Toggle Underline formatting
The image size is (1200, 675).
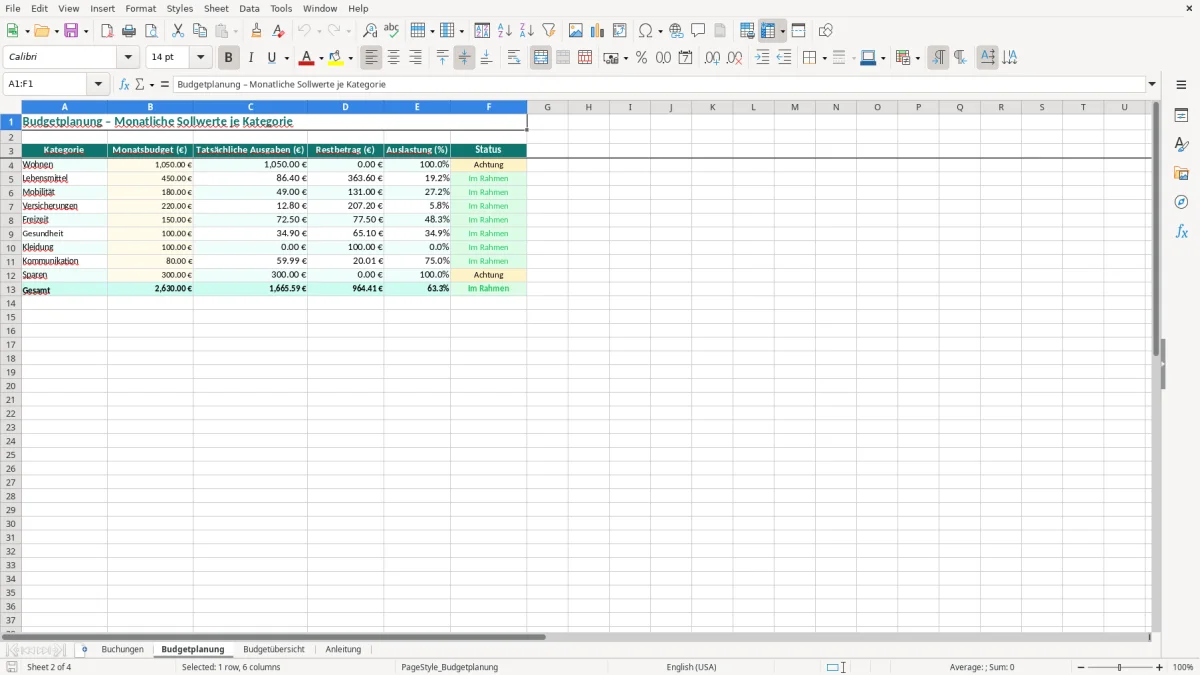[271, 58]
